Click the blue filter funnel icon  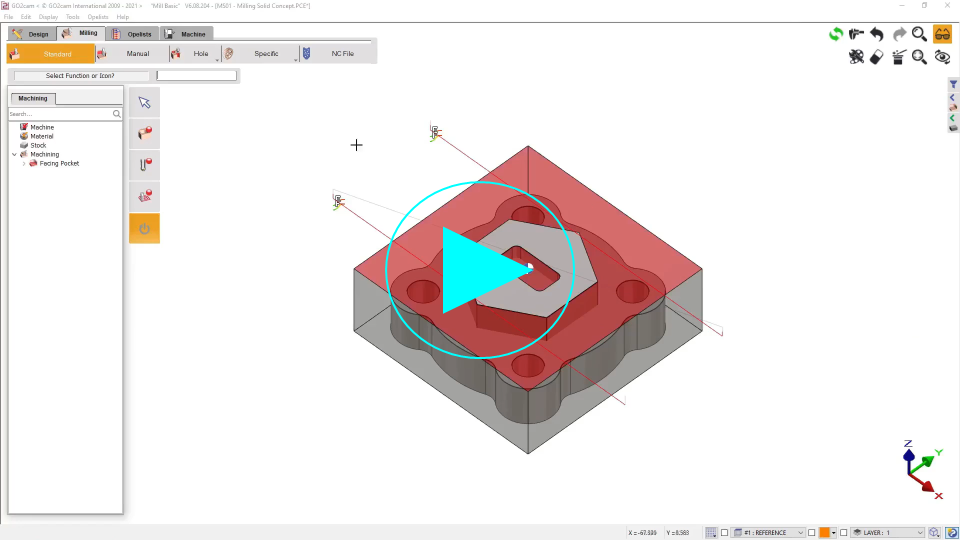pyautogui.click(x=953, y=85)
